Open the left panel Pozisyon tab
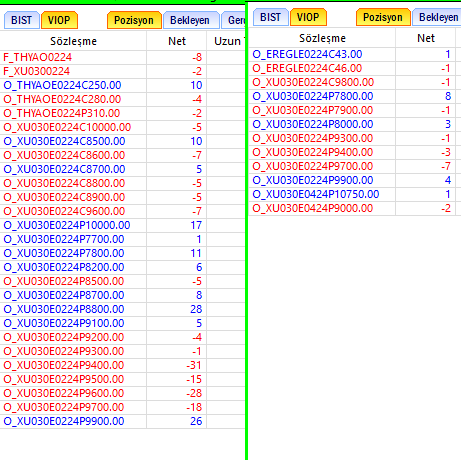Screen dimensions: 461x460 (x=134, y=20)
